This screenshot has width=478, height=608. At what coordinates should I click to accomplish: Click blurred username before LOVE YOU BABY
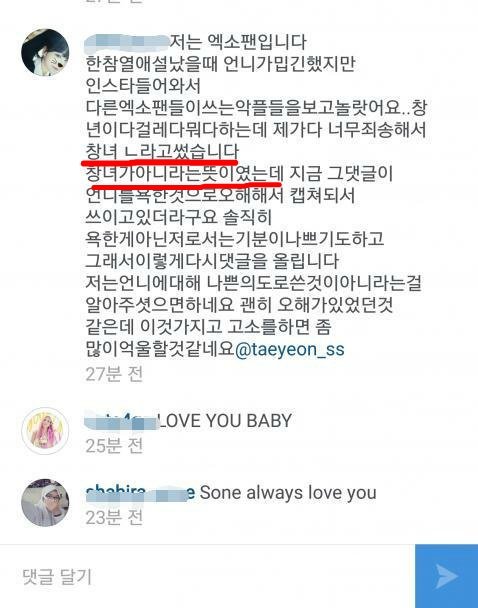121,421
